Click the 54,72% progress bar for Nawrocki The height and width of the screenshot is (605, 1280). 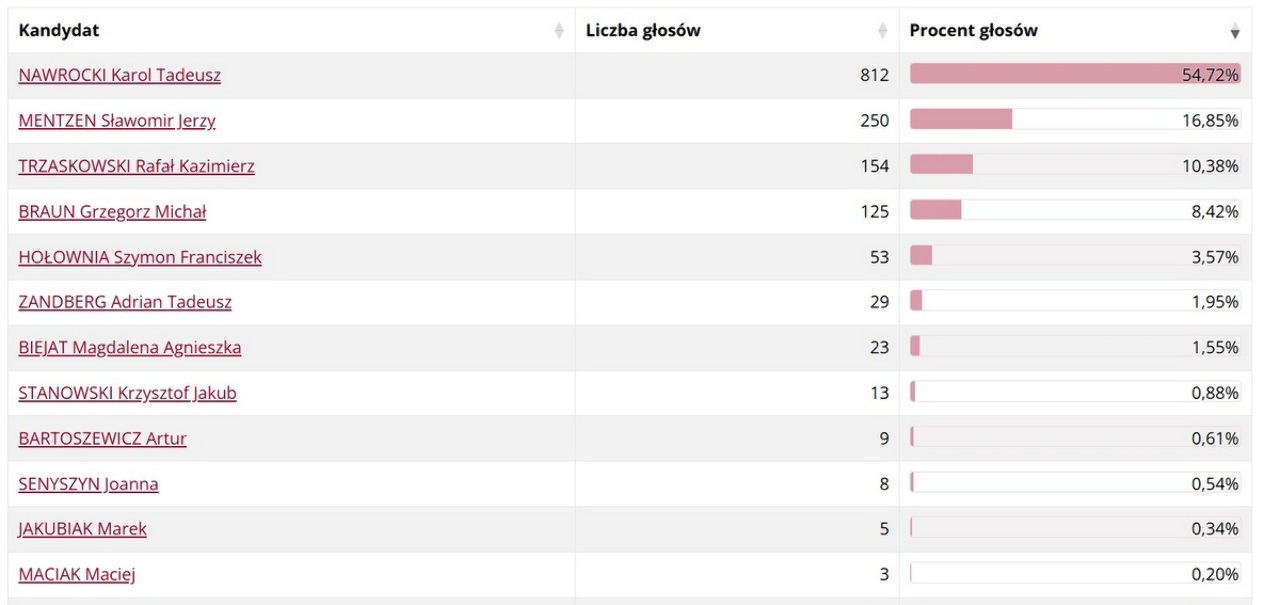[x=1075, y=74]
